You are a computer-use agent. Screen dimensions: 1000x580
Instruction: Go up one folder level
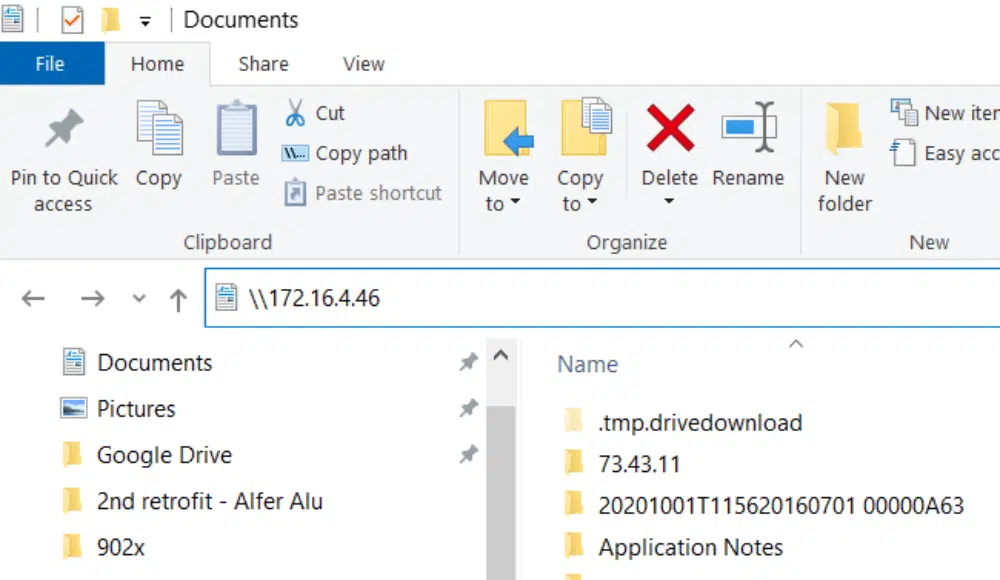click(x=179, y=299)
